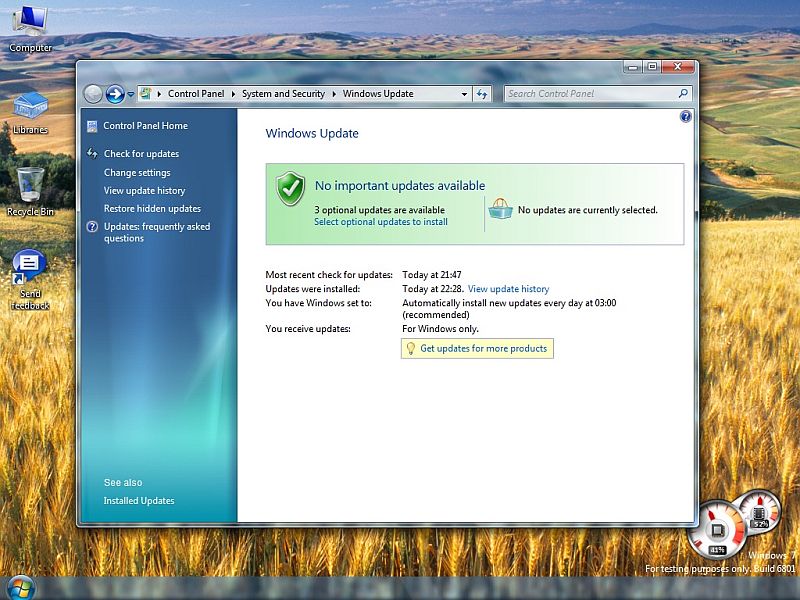800x600 pixels.
Task: Click the Refresh button beside address bar
Action: [x=482, y=94]
